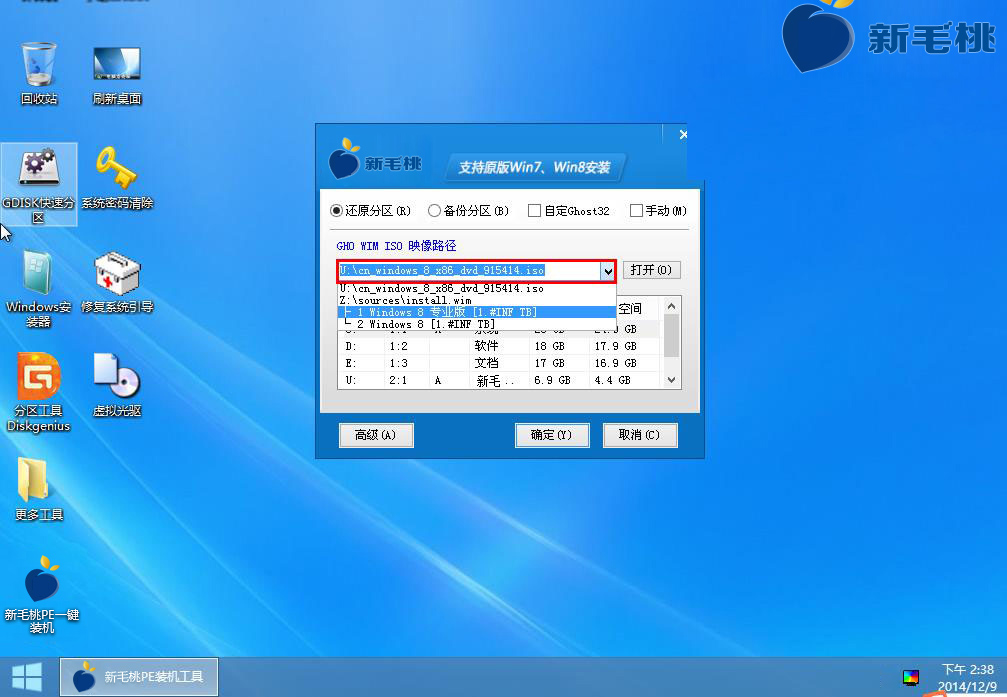The height and width of the screenshot is (697, 1007).
Task: Launch GDISK快速分区 partition tool icon
Action: point(39,185)
